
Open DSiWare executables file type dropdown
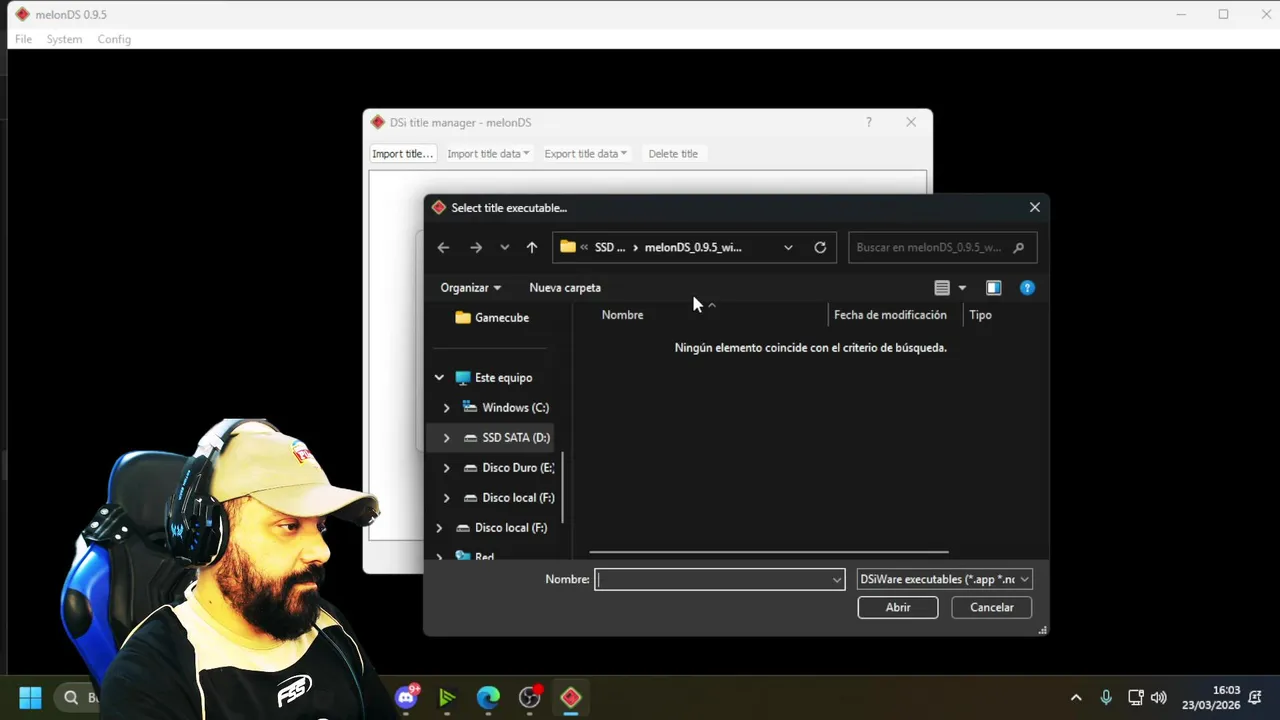click(x=944, y=579)
